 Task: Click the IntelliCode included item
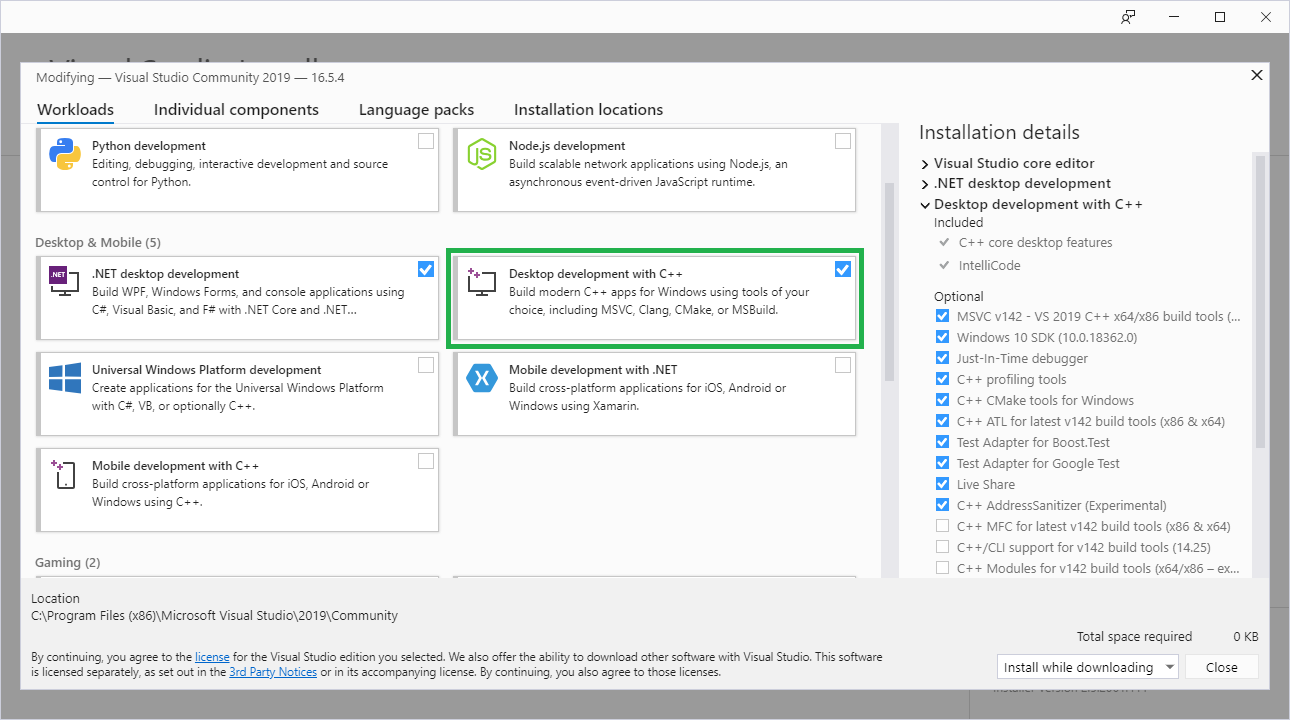(990, 265)
